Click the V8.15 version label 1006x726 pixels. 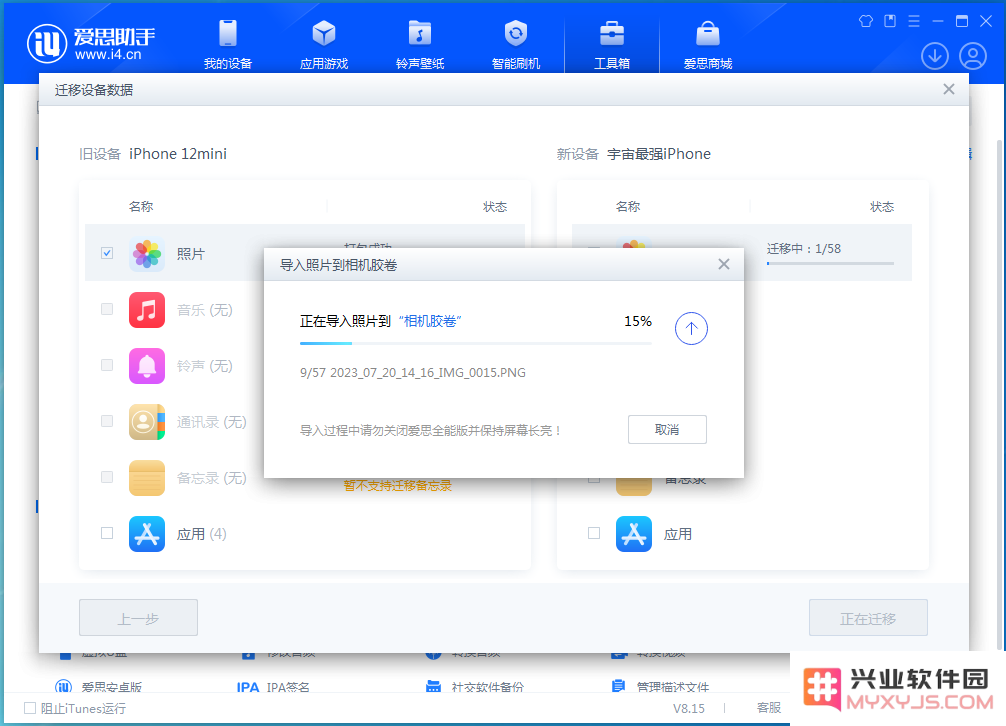point(688,708)
